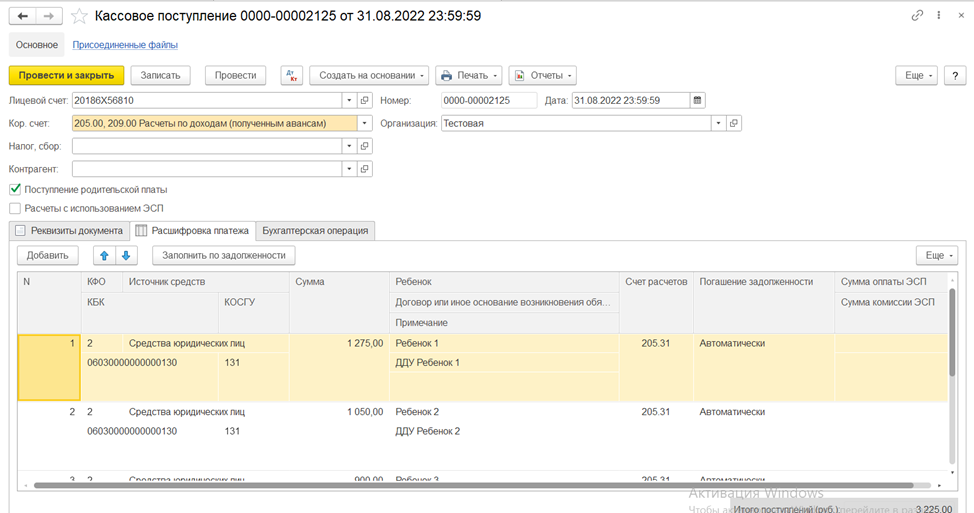Open calendar picker for Дата field
The width and height of the screenshot is (974, 513).
point(698,100)
